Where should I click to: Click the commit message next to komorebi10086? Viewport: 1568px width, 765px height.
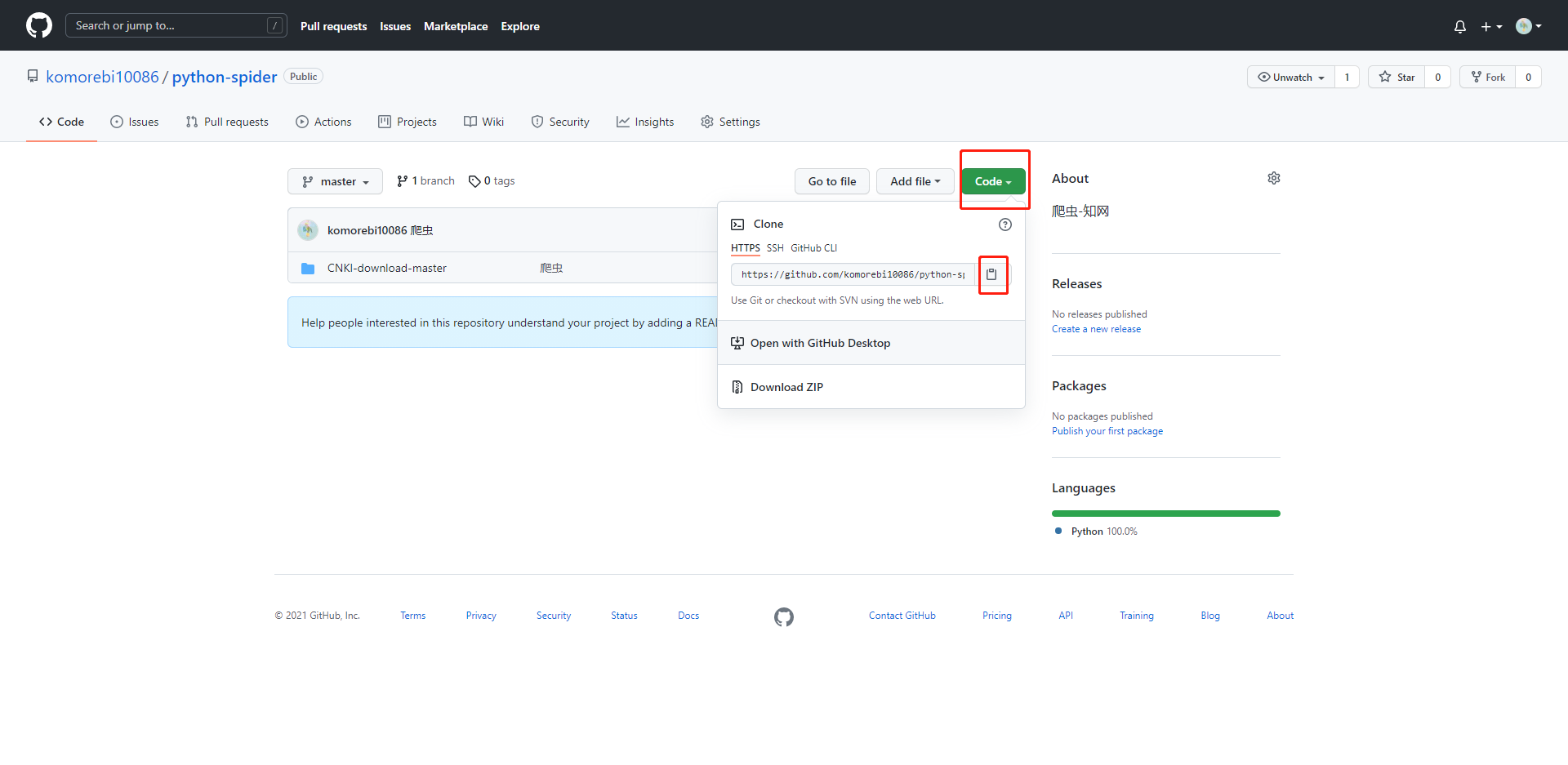(x=421, y=230)
